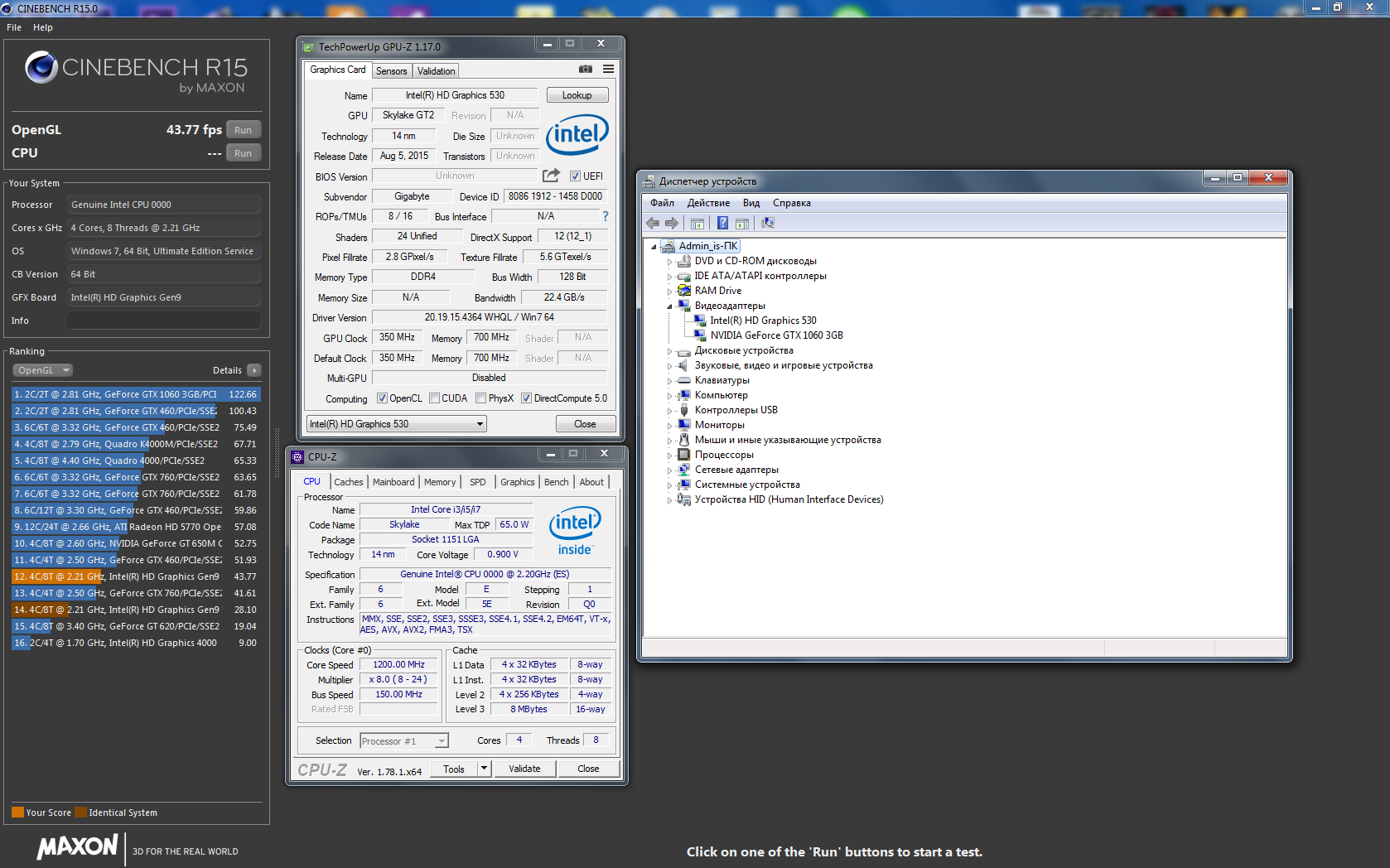The image size is (1390, 868).
Task: Click the Клавиатуры keyboard icon
Action: coord(684,380)
